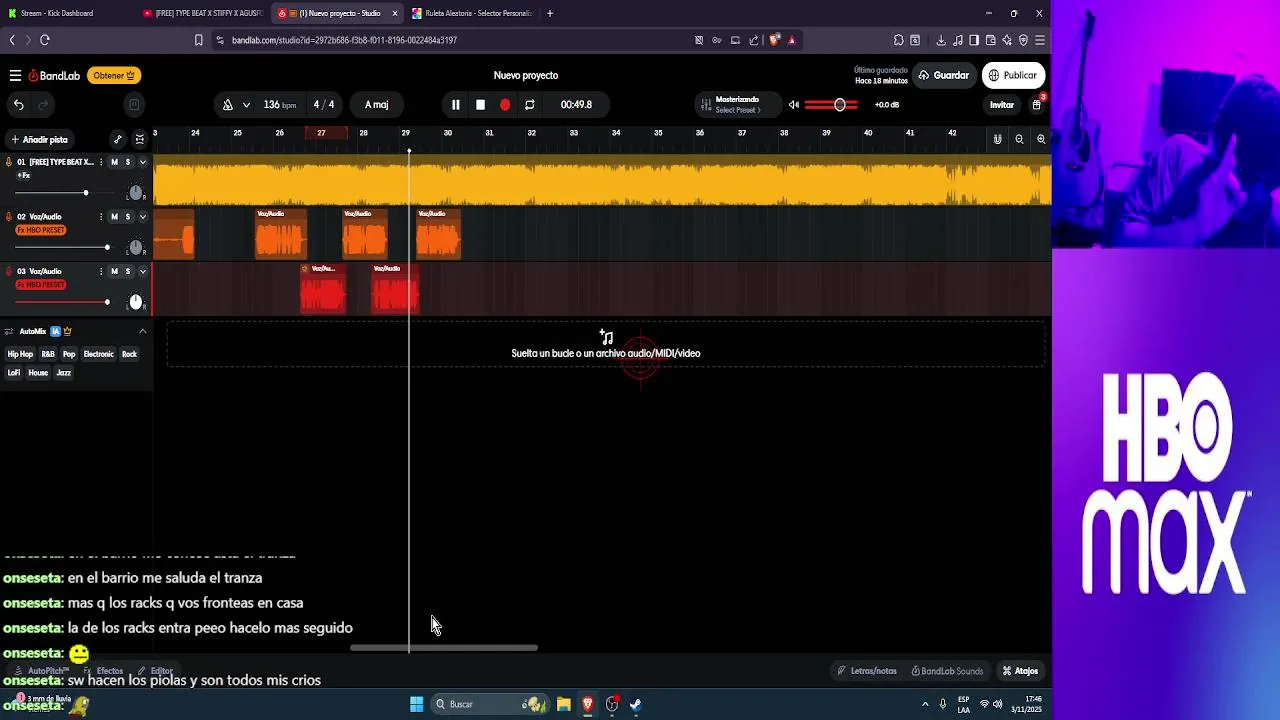The image size is (1280, 720).
Task: Select the Hip Hop AutoMix genre
Action: 20,354
